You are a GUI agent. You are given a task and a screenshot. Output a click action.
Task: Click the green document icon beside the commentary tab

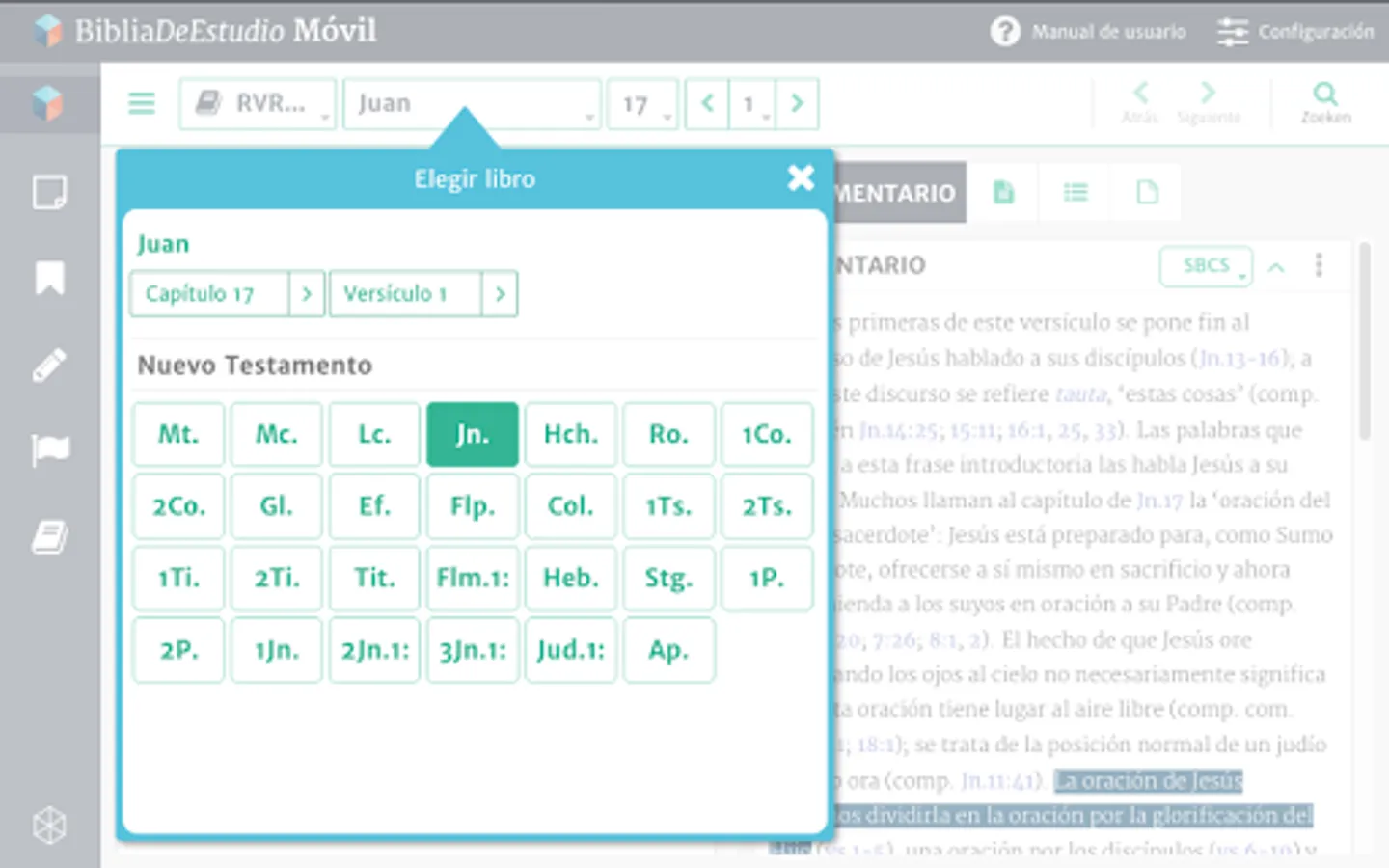[1003, 192]
